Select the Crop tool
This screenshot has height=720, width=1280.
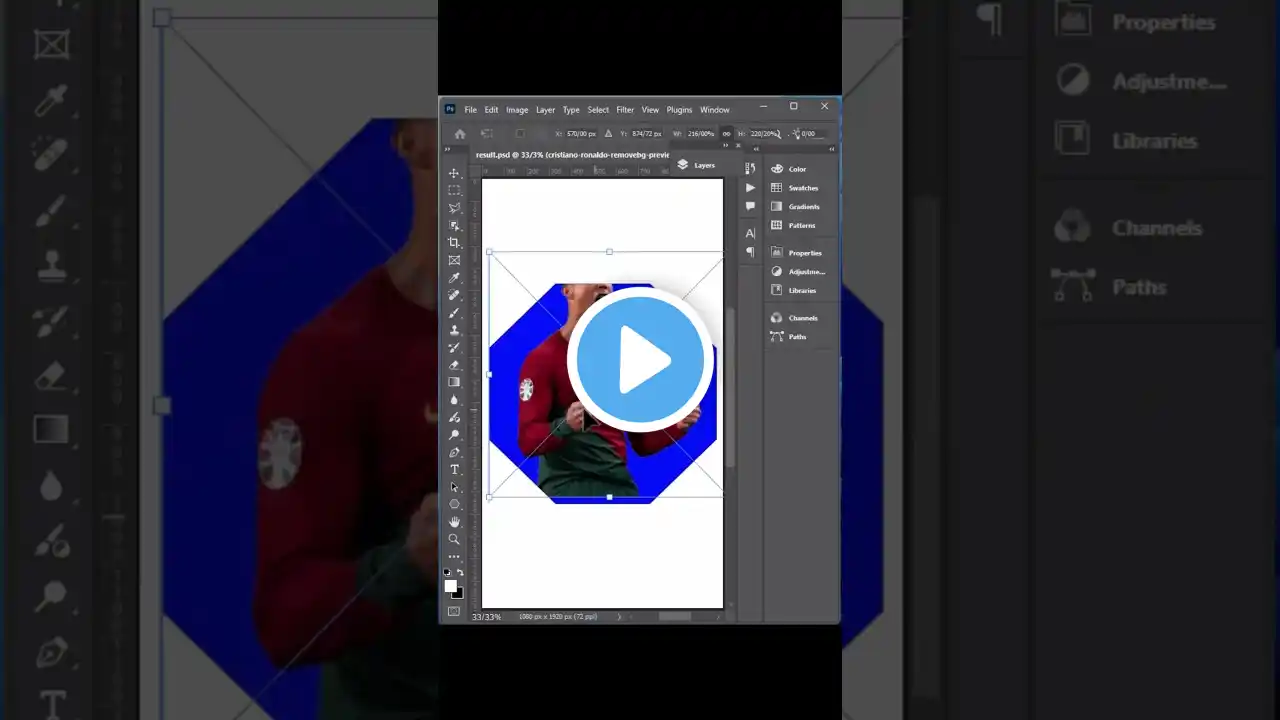pos(454,242)
